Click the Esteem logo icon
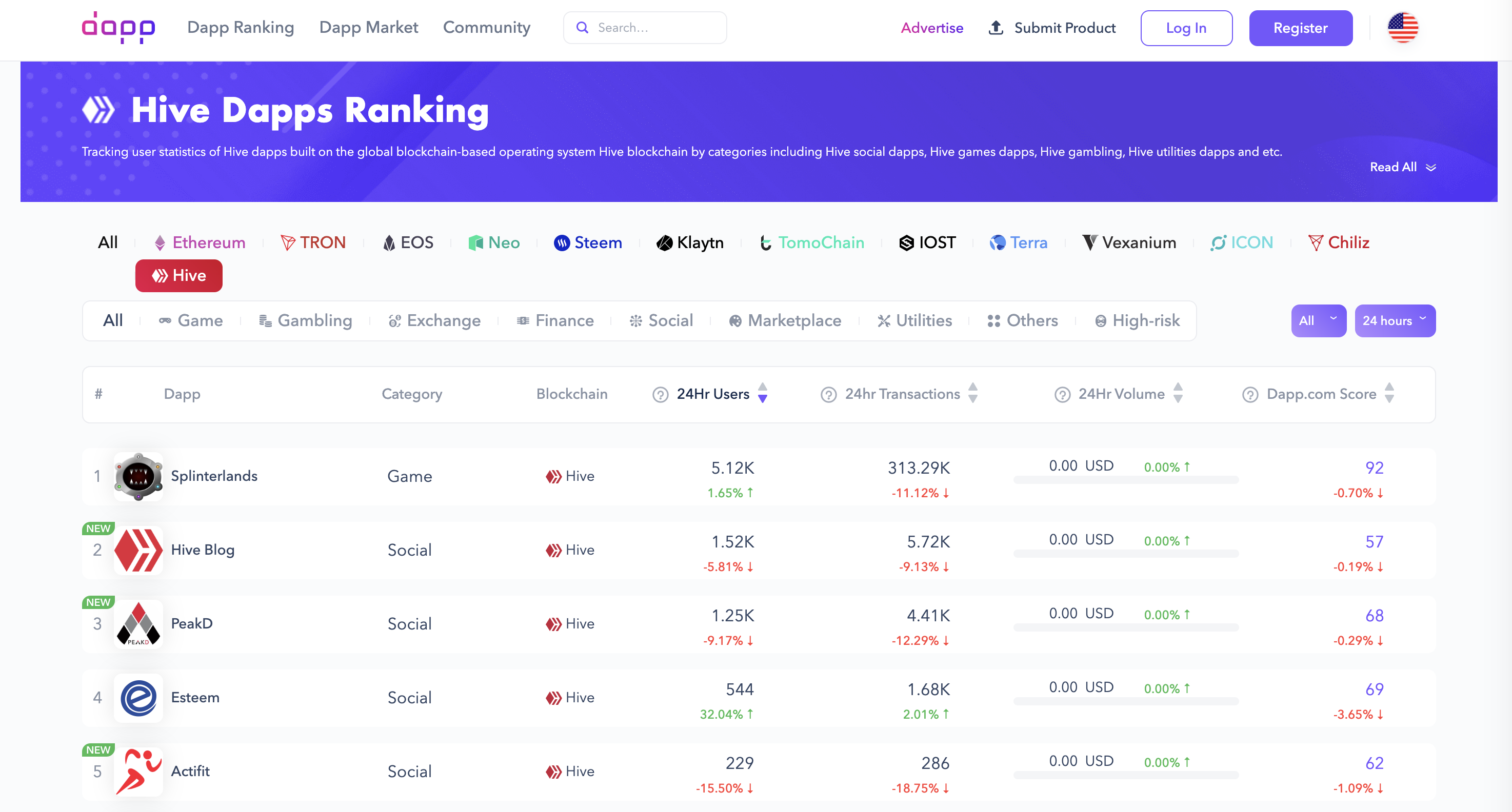 138,698
